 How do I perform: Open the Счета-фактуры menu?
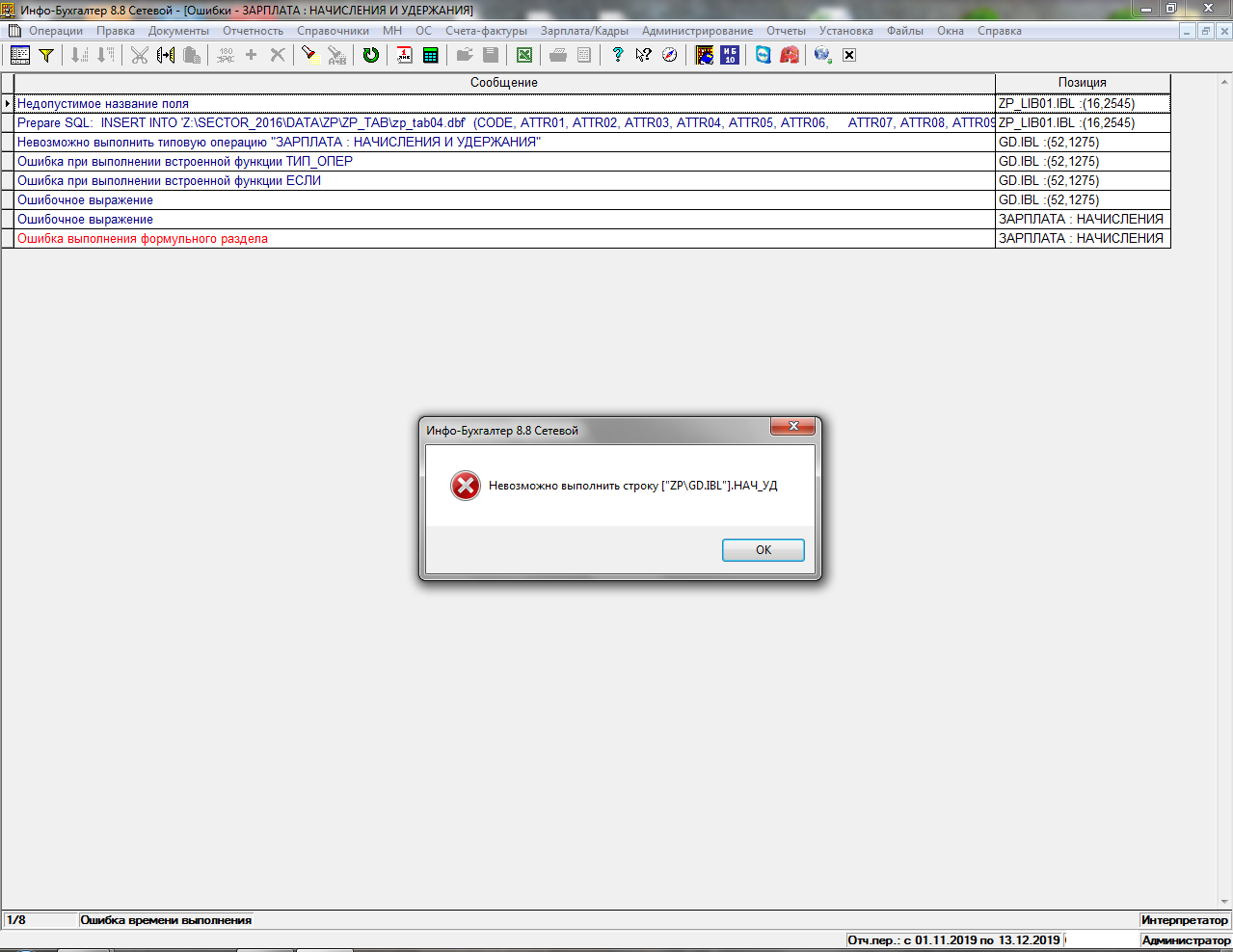tap(486, 31)
